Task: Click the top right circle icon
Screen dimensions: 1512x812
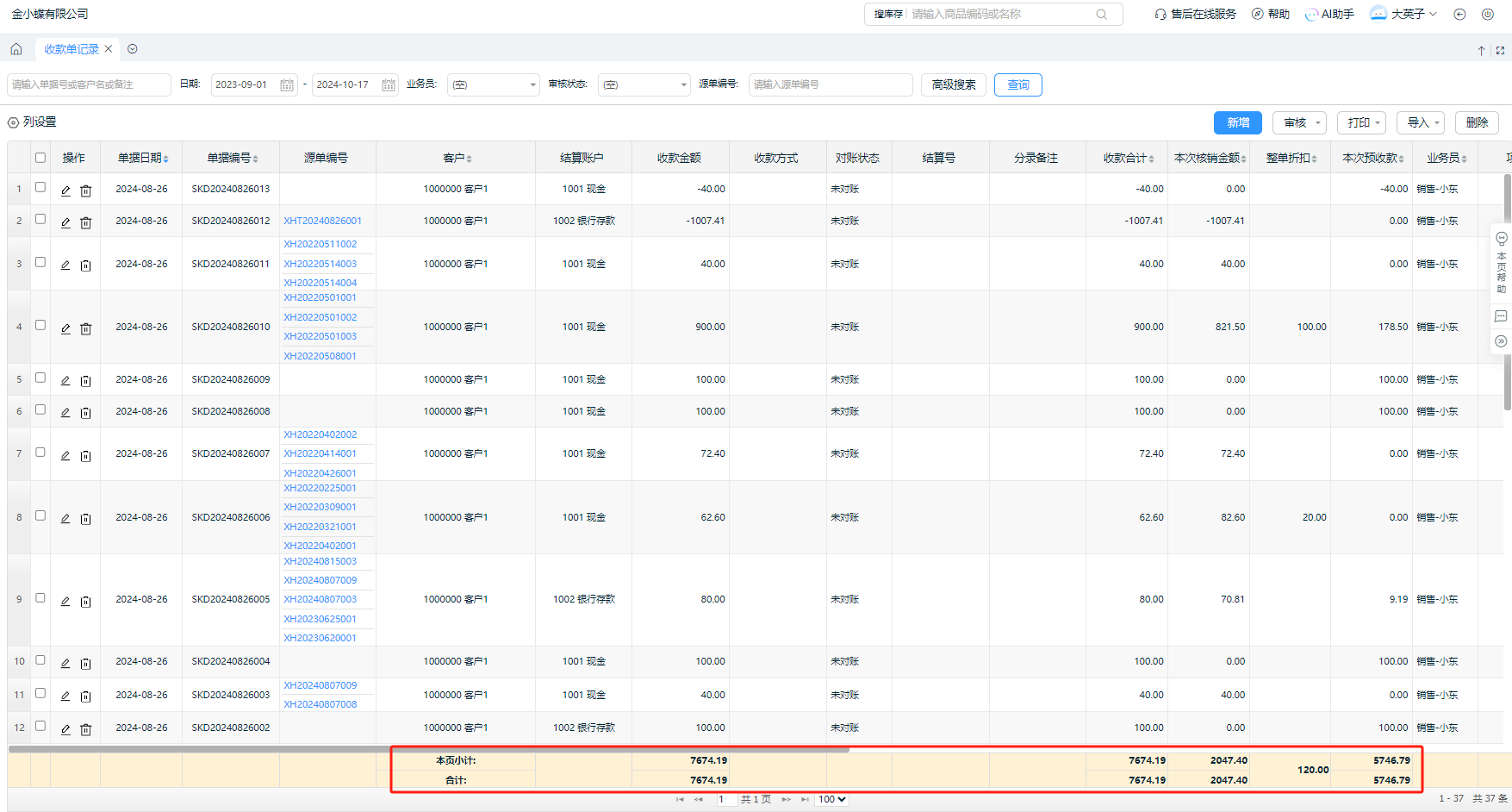Action: (x=1488, y=15)
